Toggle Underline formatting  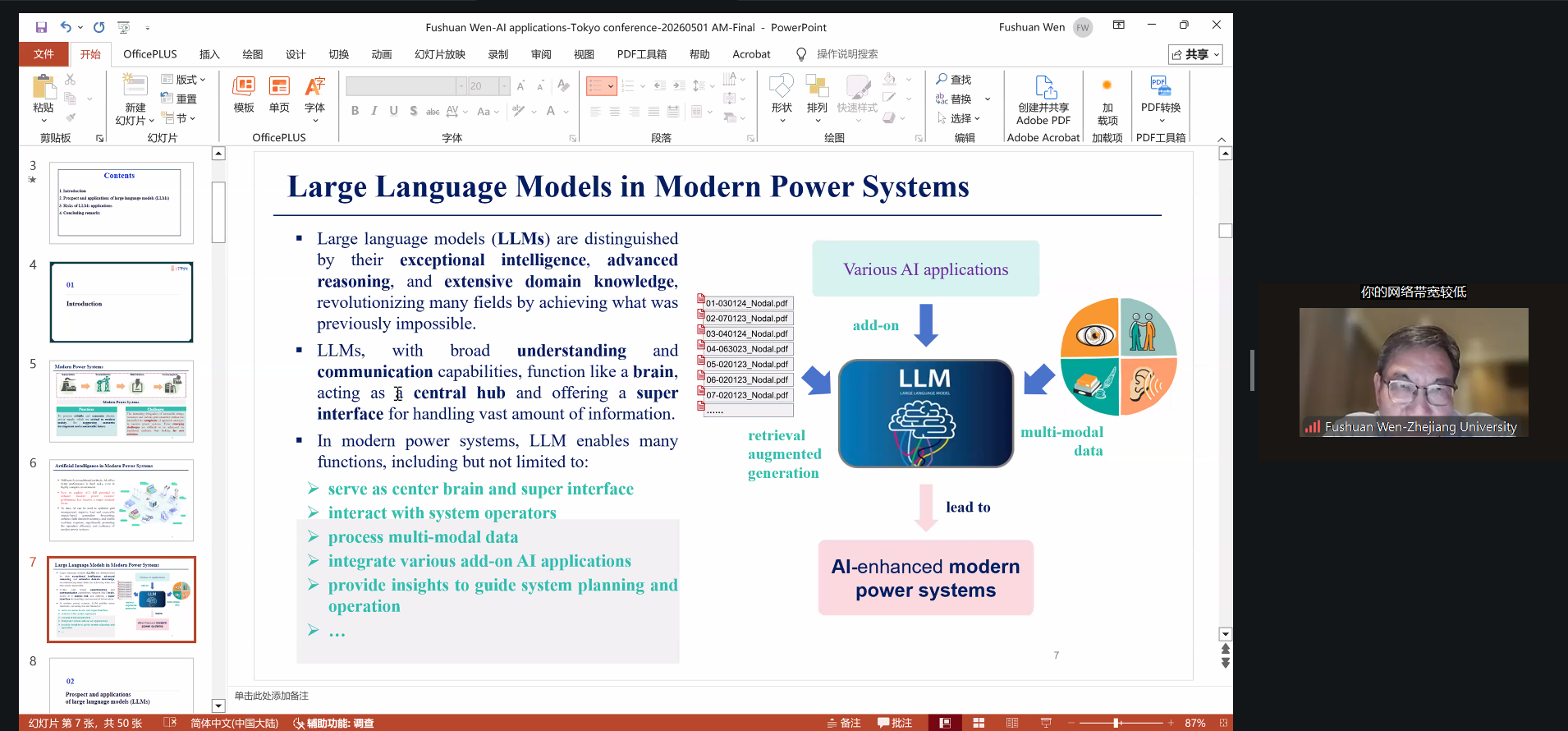[x=394, y=111]
